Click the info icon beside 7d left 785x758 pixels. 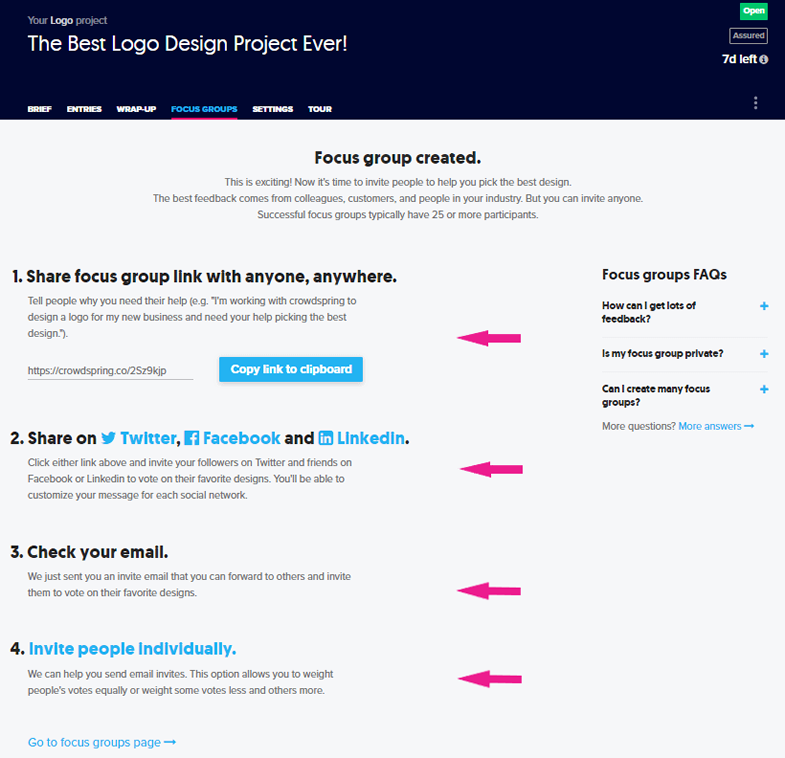click(x=764, y=60)
